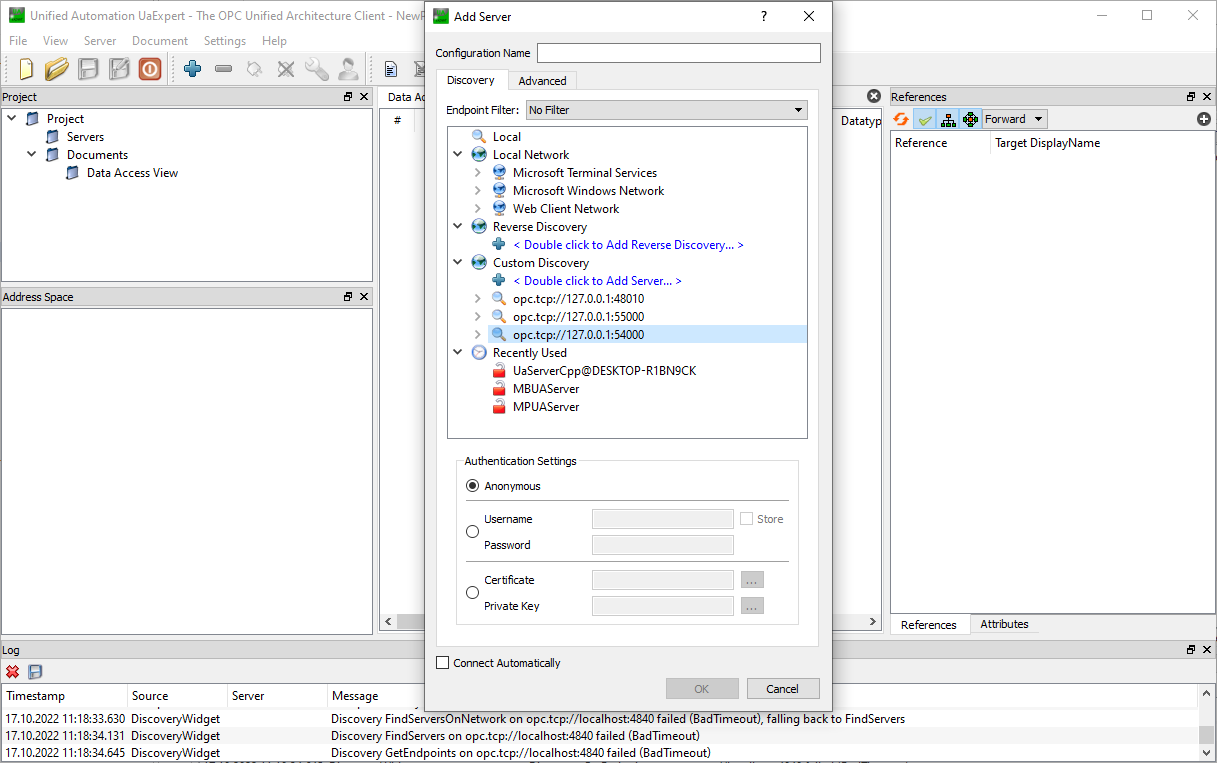
Task: Click the Certificate browse button
Action: [753, 580]
